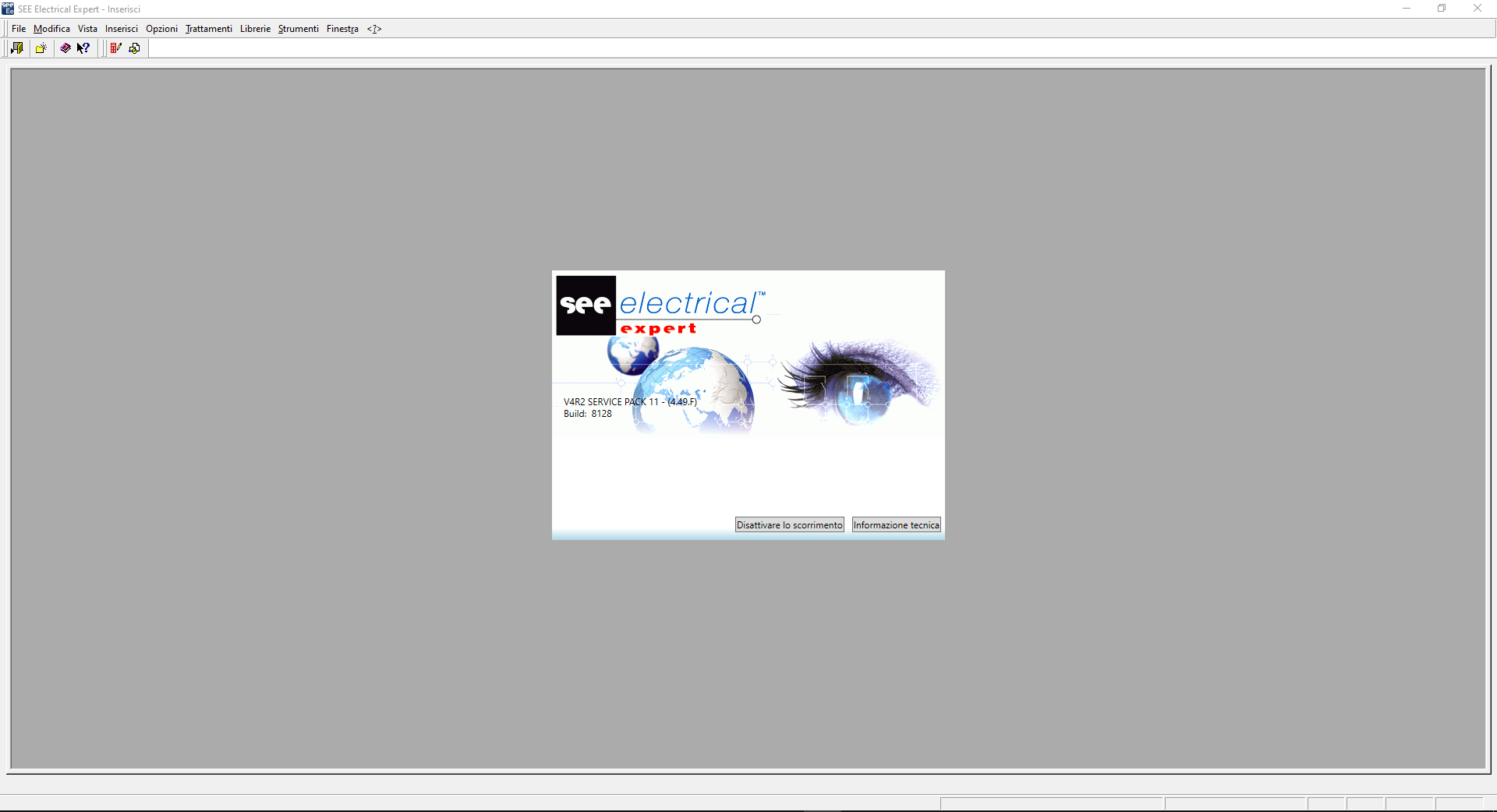Open the <?> help menu
This screenshot has width=1497, height=812.
[x=374, y=29]
